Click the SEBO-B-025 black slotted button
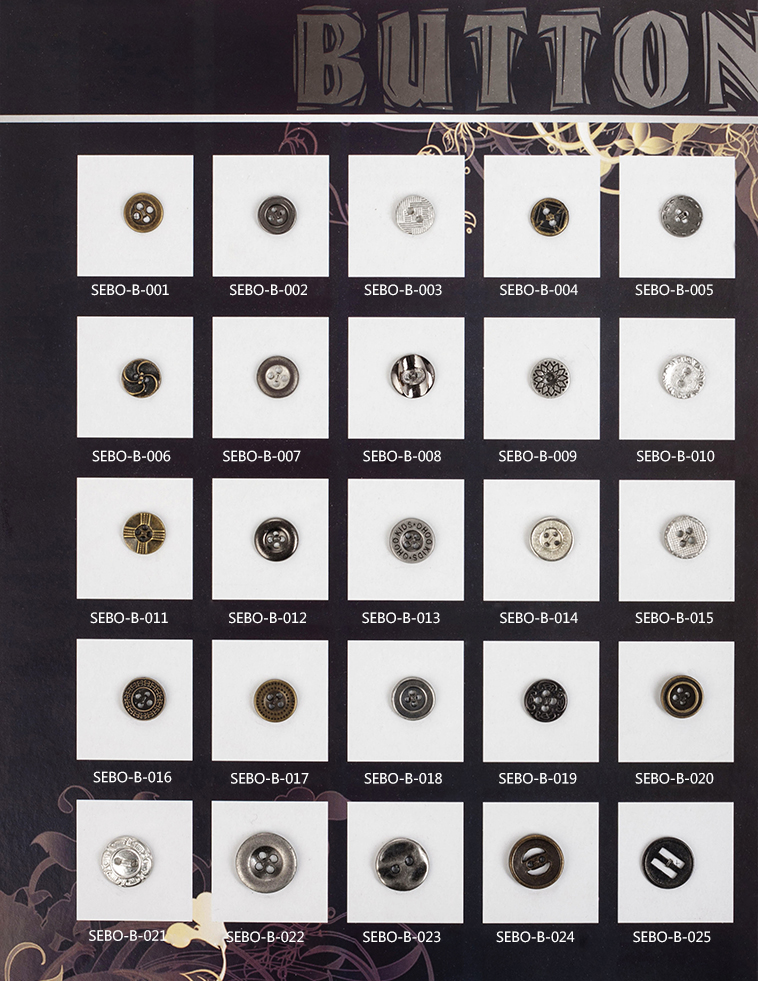 pos(667,862)
